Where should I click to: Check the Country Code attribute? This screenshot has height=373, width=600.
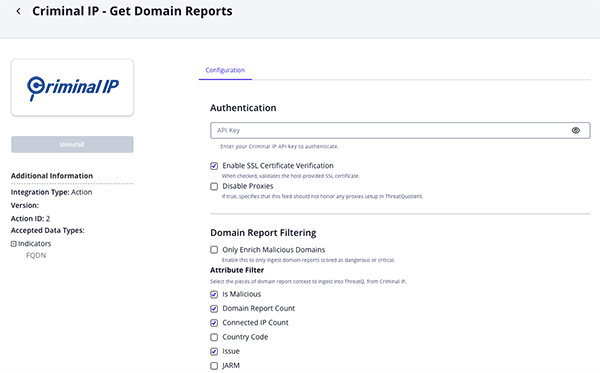click(214, 337)
